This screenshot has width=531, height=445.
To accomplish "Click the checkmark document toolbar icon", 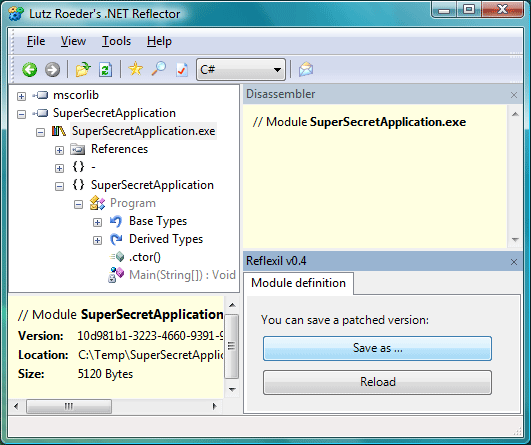I will [x=182, y=69].
